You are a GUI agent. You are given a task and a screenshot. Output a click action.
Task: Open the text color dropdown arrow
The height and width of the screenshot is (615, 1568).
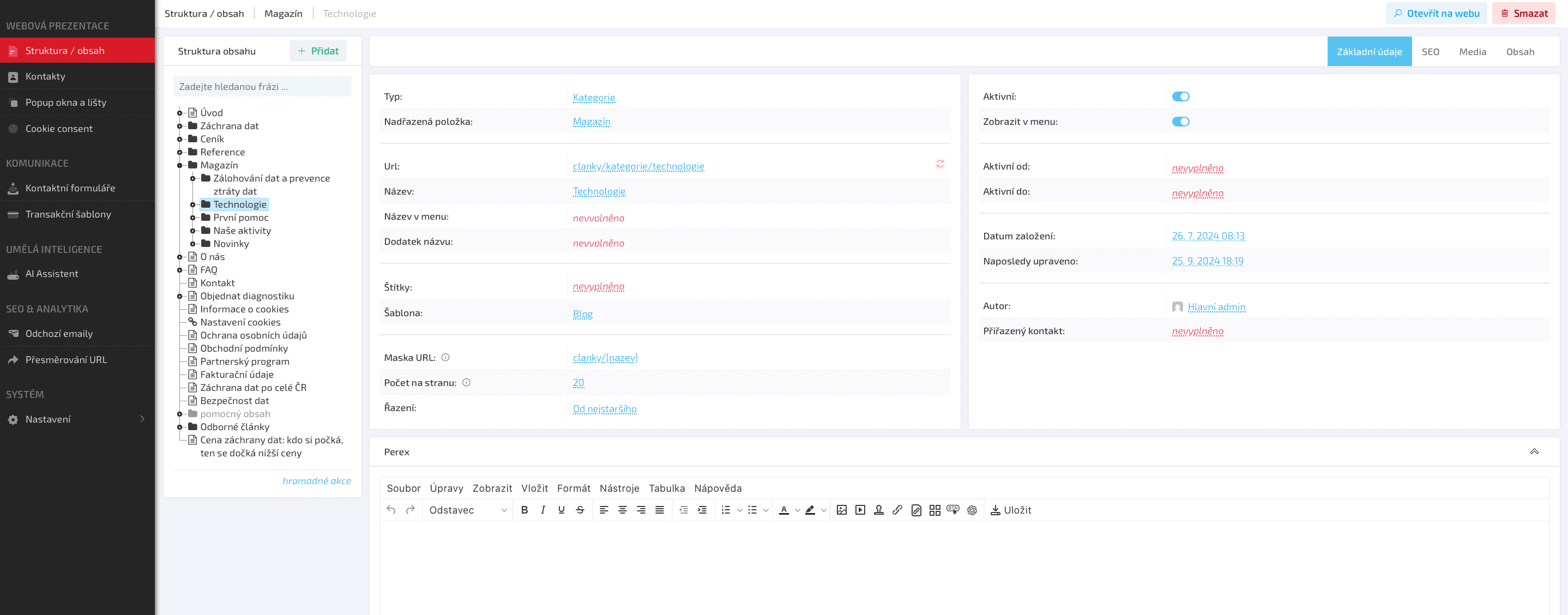pos(798,510)
